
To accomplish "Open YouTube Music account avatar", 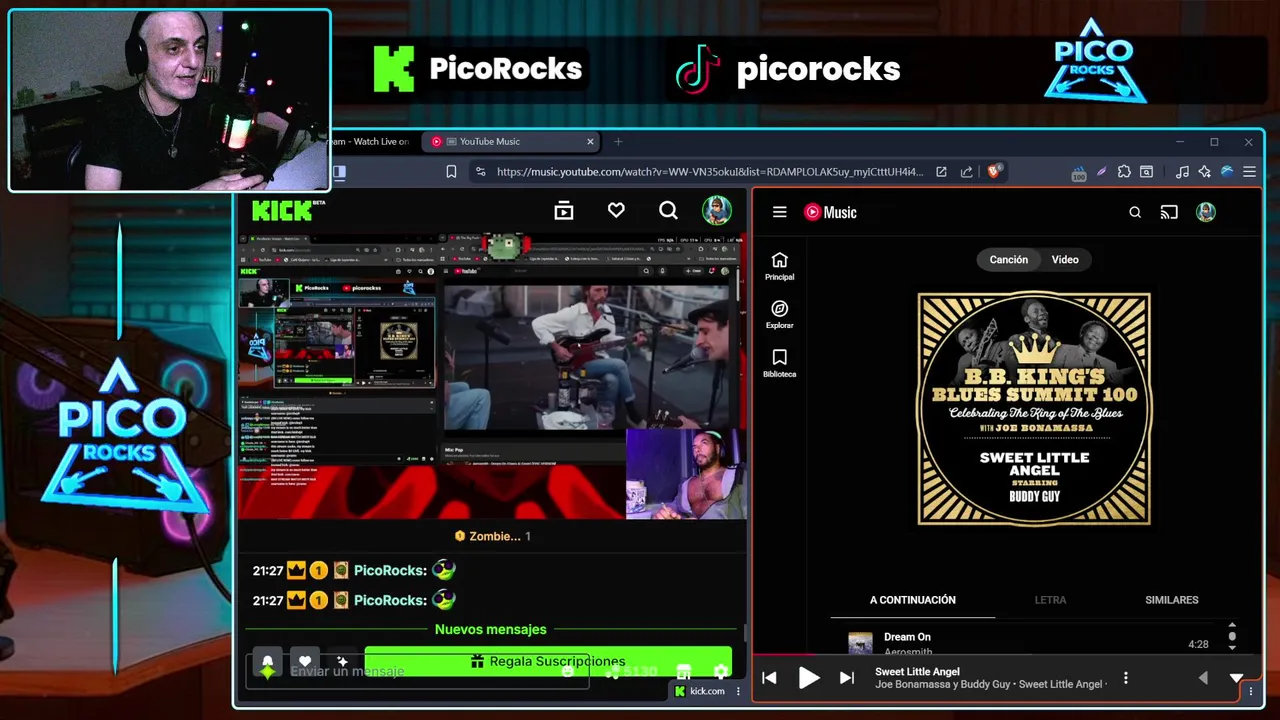I will point(1206,212).
